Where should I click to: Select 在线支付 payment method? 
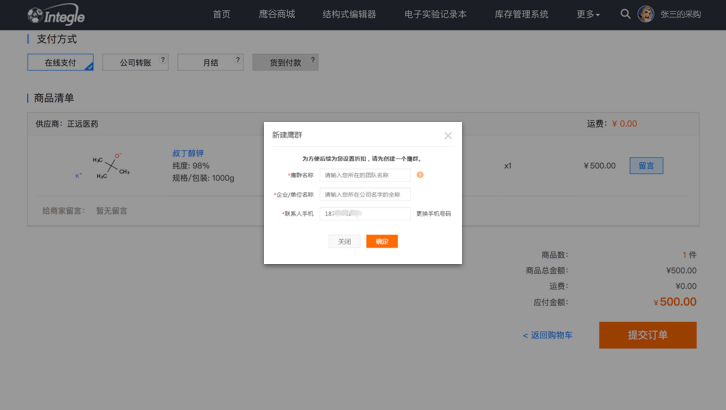(x=60, y=63)
